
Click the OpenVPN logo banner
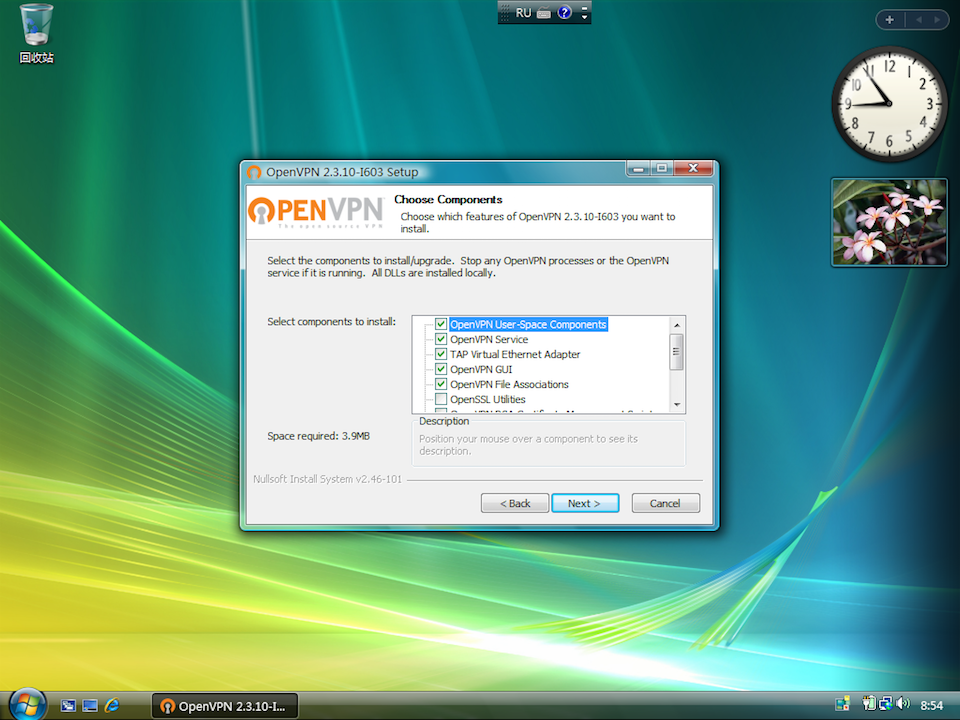tap(316, 212)
